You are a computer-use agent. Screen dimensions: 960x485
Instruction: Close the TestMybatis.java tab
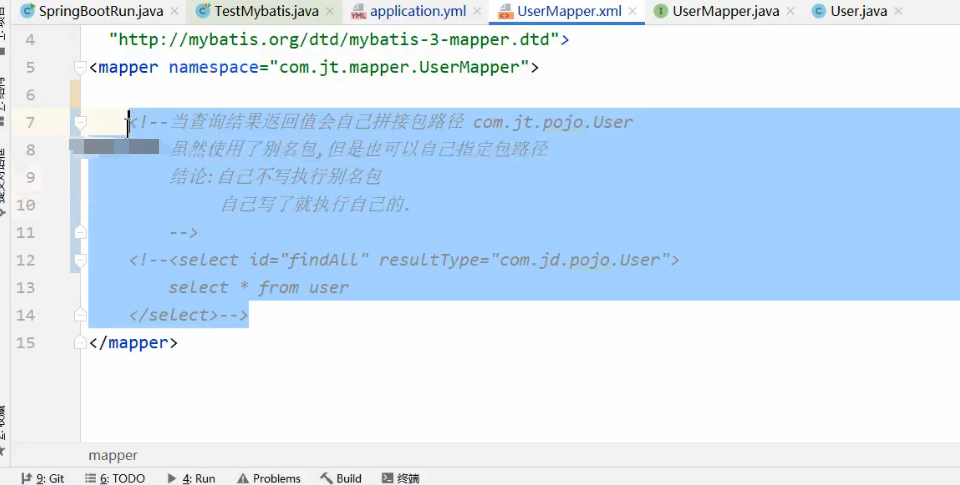click(x=330, y=12)
